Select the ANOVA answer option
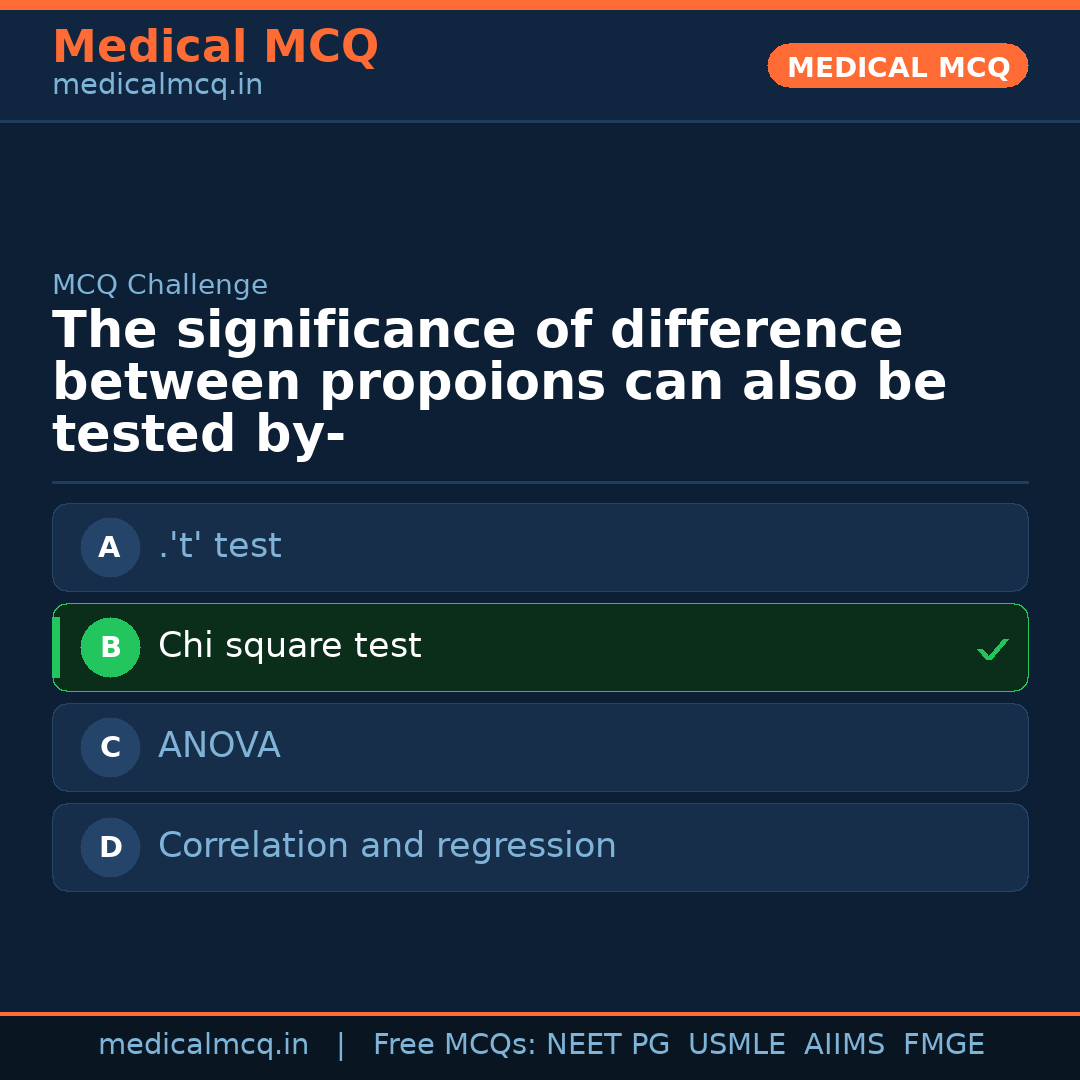 540,747
